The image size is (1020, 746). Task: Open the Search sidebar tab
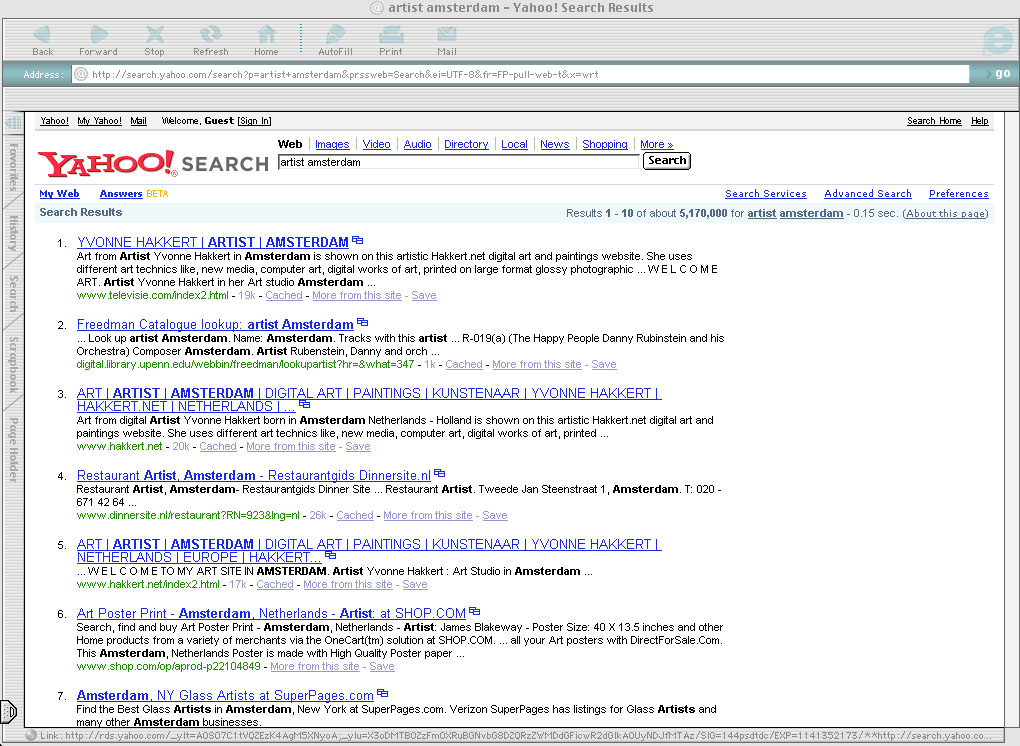(x=12, y=293)
